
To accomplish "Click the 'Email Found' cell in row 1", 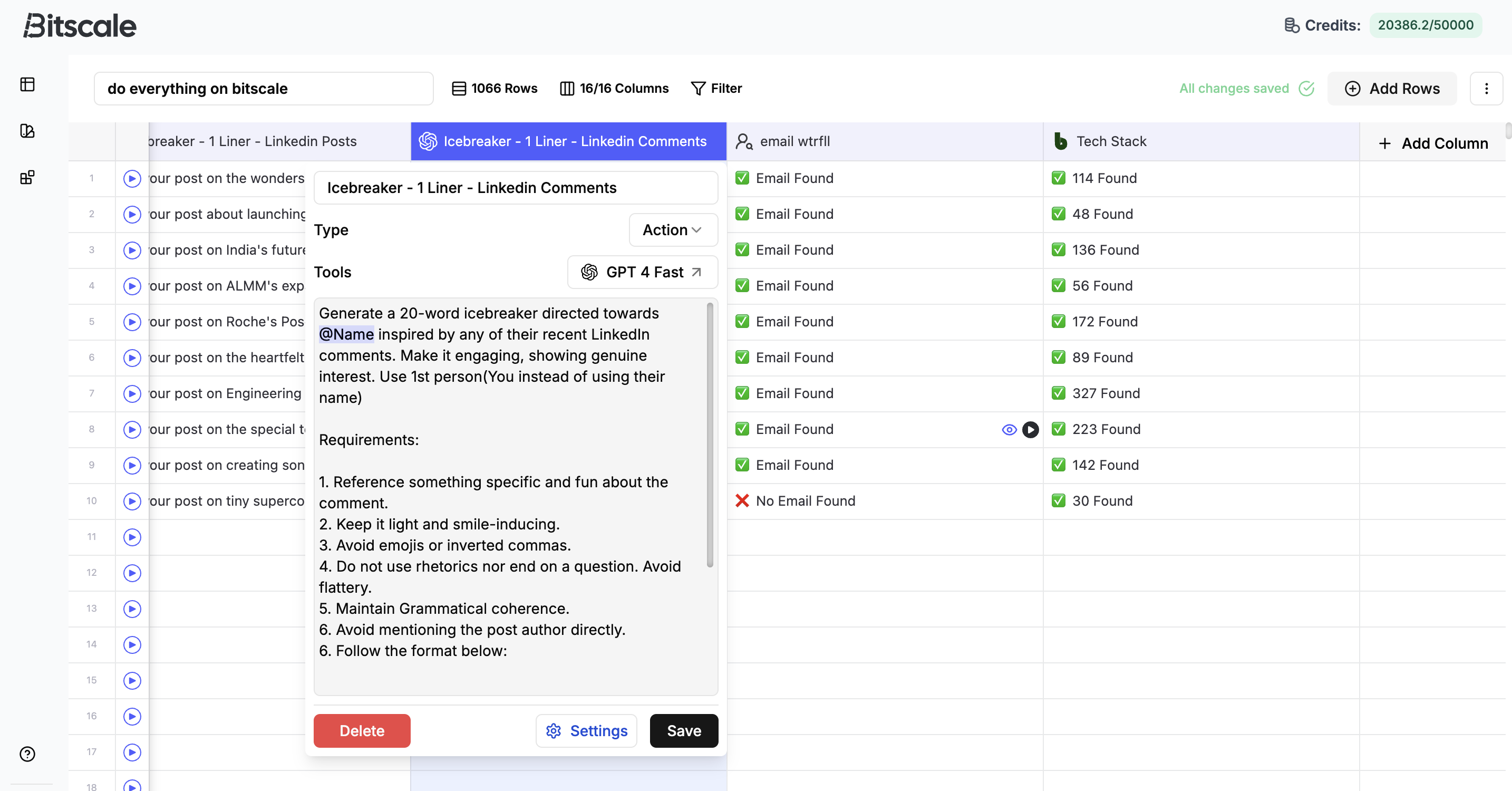I will pyautogui.click(x=885, y=179).
